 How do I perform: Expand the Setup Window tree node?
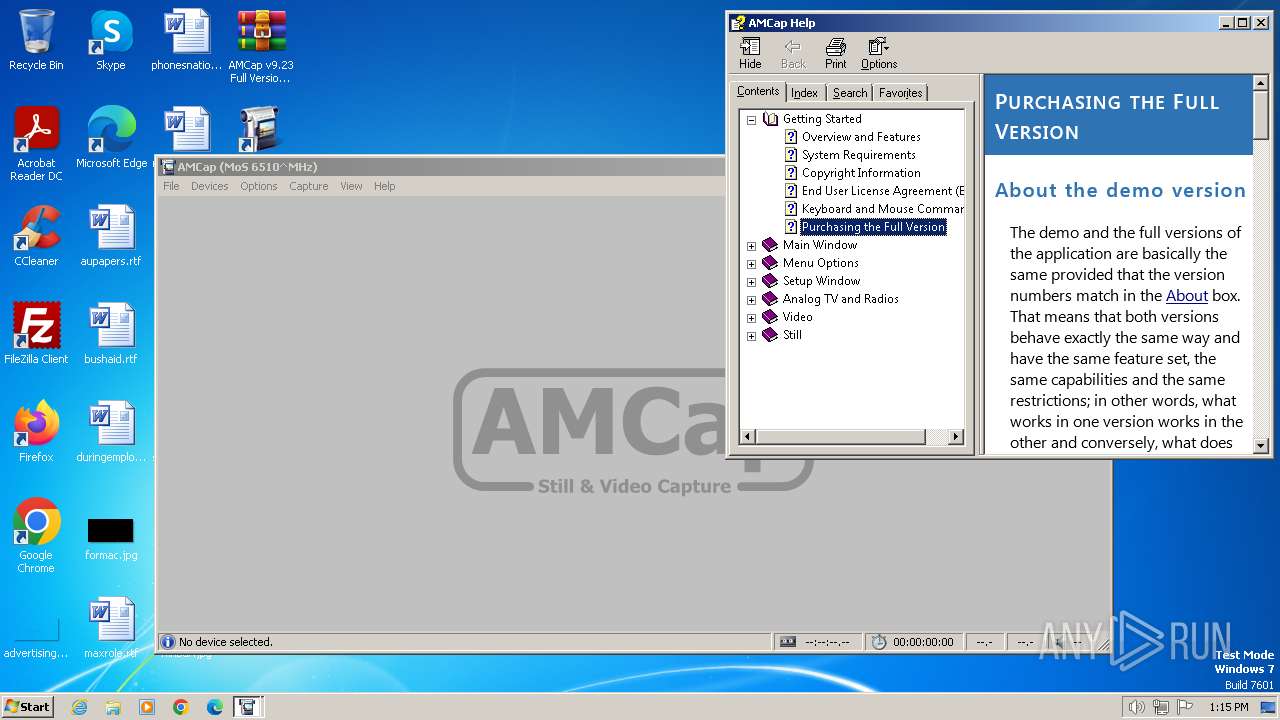pos(751,281)
